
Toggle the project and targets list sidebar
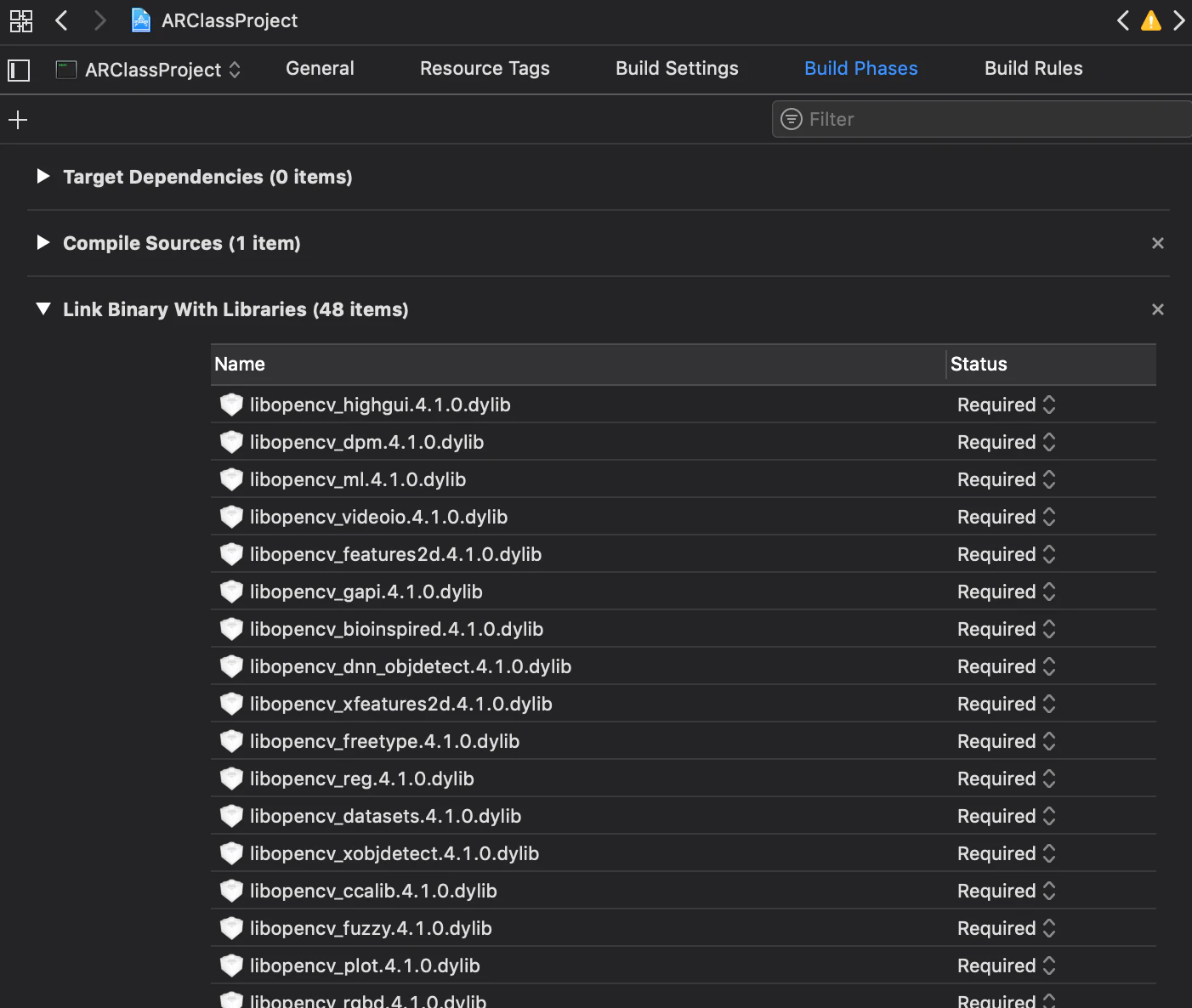19,70
